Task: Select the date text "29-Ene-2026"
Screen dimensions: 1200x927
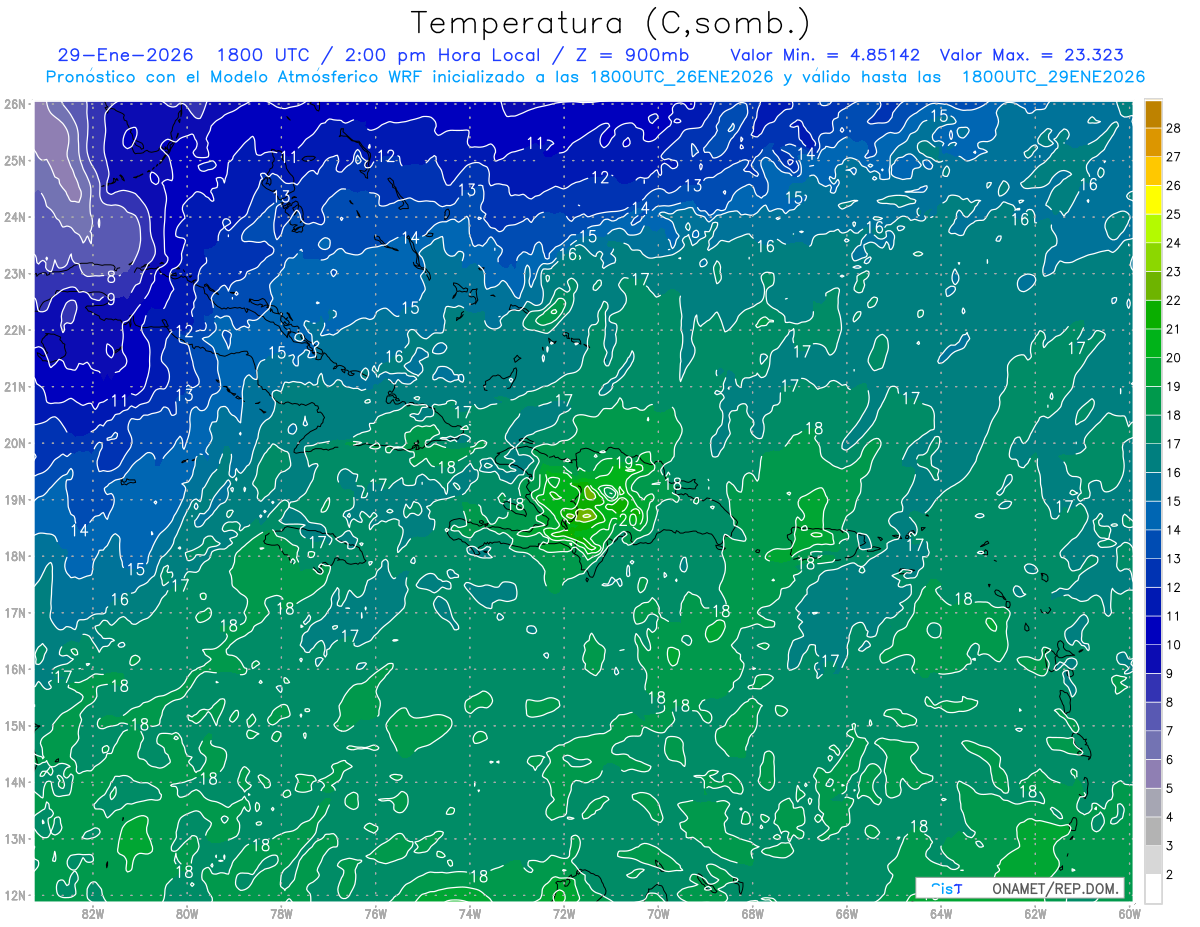Action: tap(125, 55)
